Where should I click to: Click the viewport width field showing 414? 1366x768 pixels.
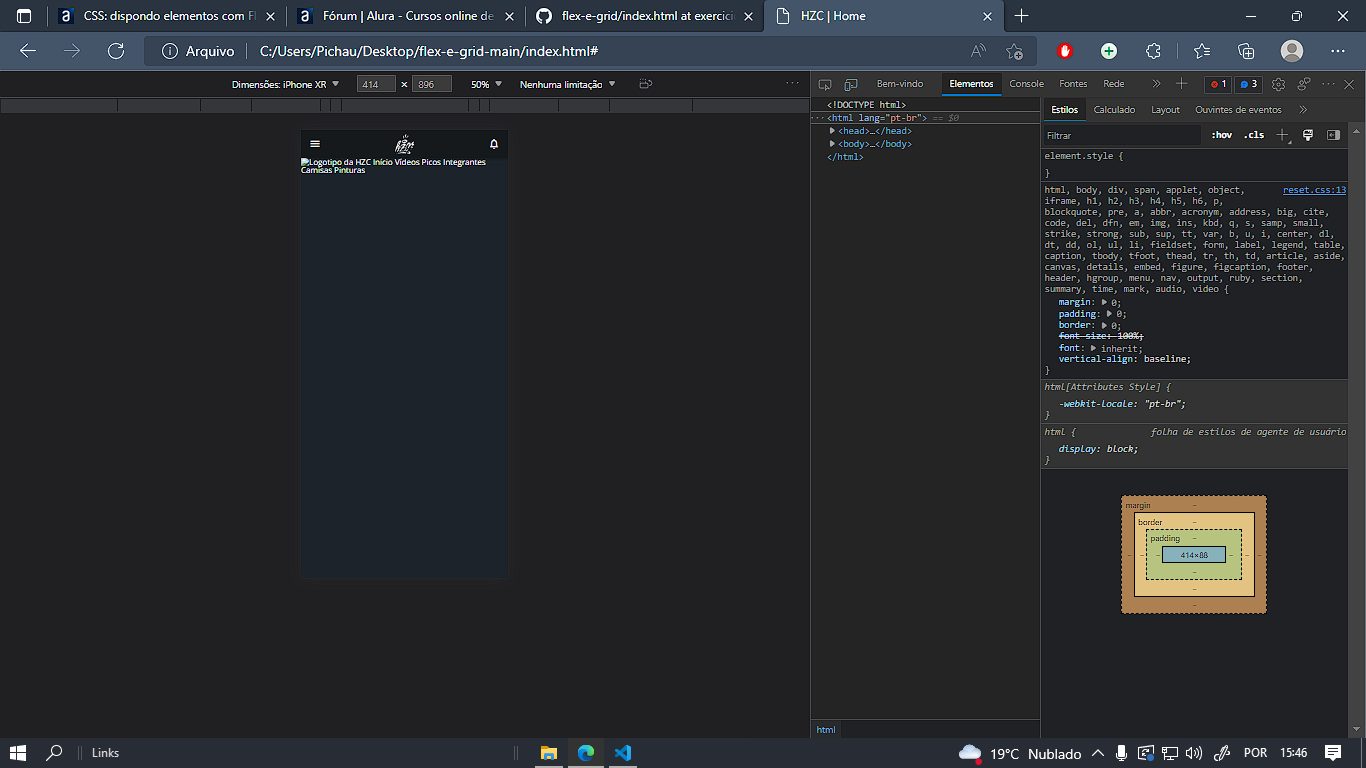coord(376,85)
